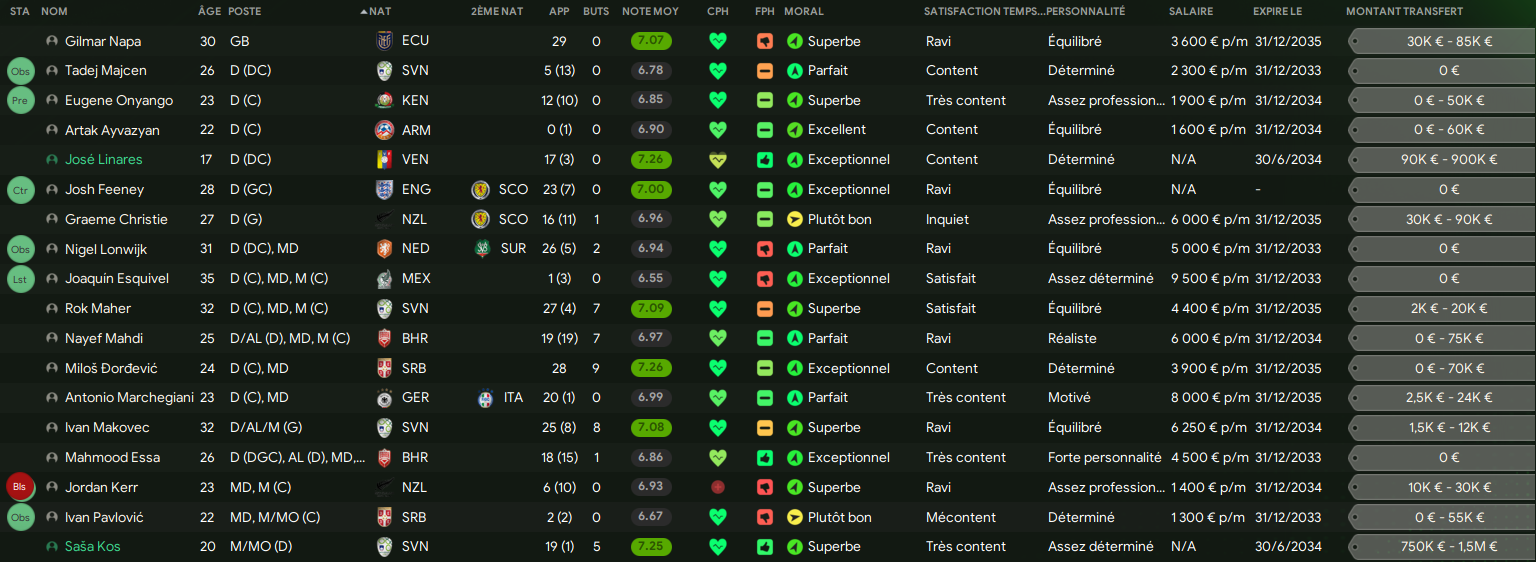Image resolution: width=1536 pixels, height=562 pixels.
Task: Sort players by the SALAIRE column header
Action: [1190, 12]
